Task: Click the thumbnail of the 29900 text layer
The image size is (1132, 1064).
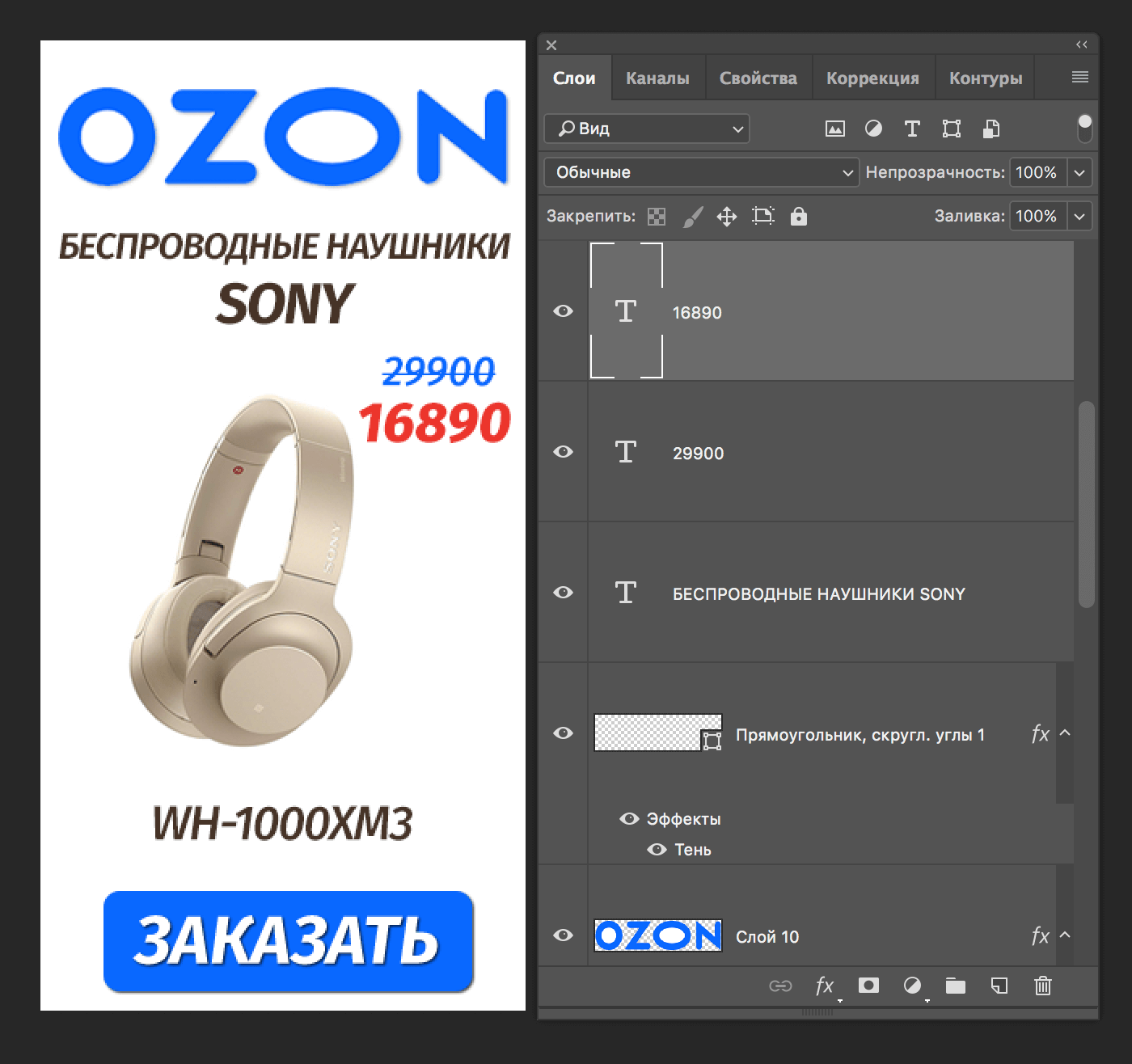Action: pyautogui.click(x=626, y=451)
